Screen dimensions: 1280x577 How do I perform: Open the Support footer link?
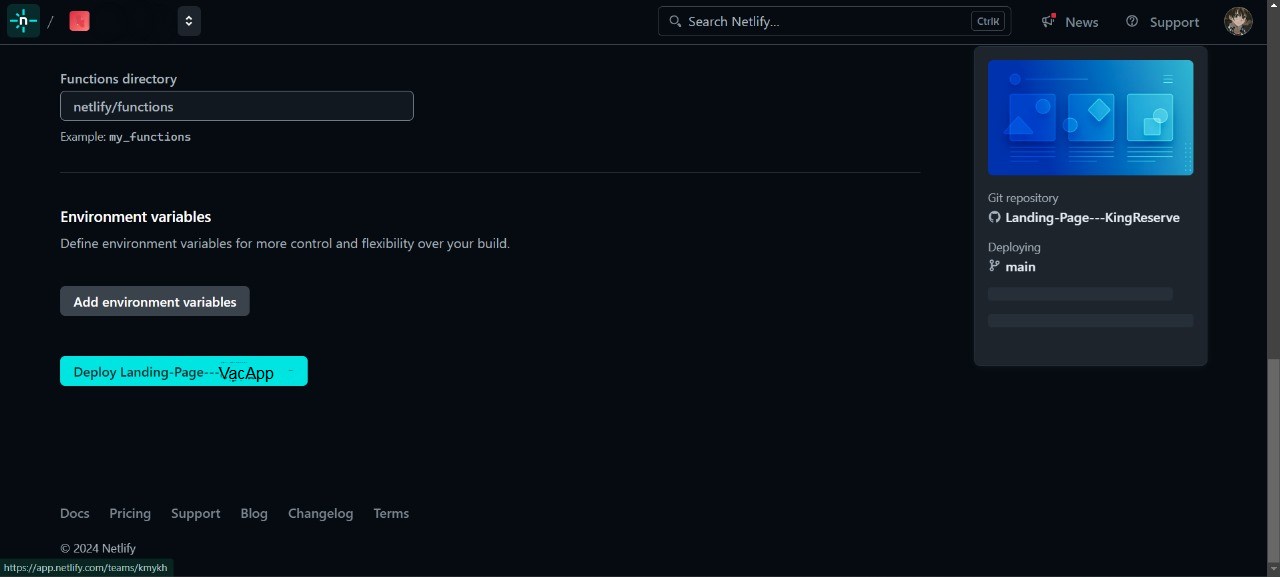[196, 513]
